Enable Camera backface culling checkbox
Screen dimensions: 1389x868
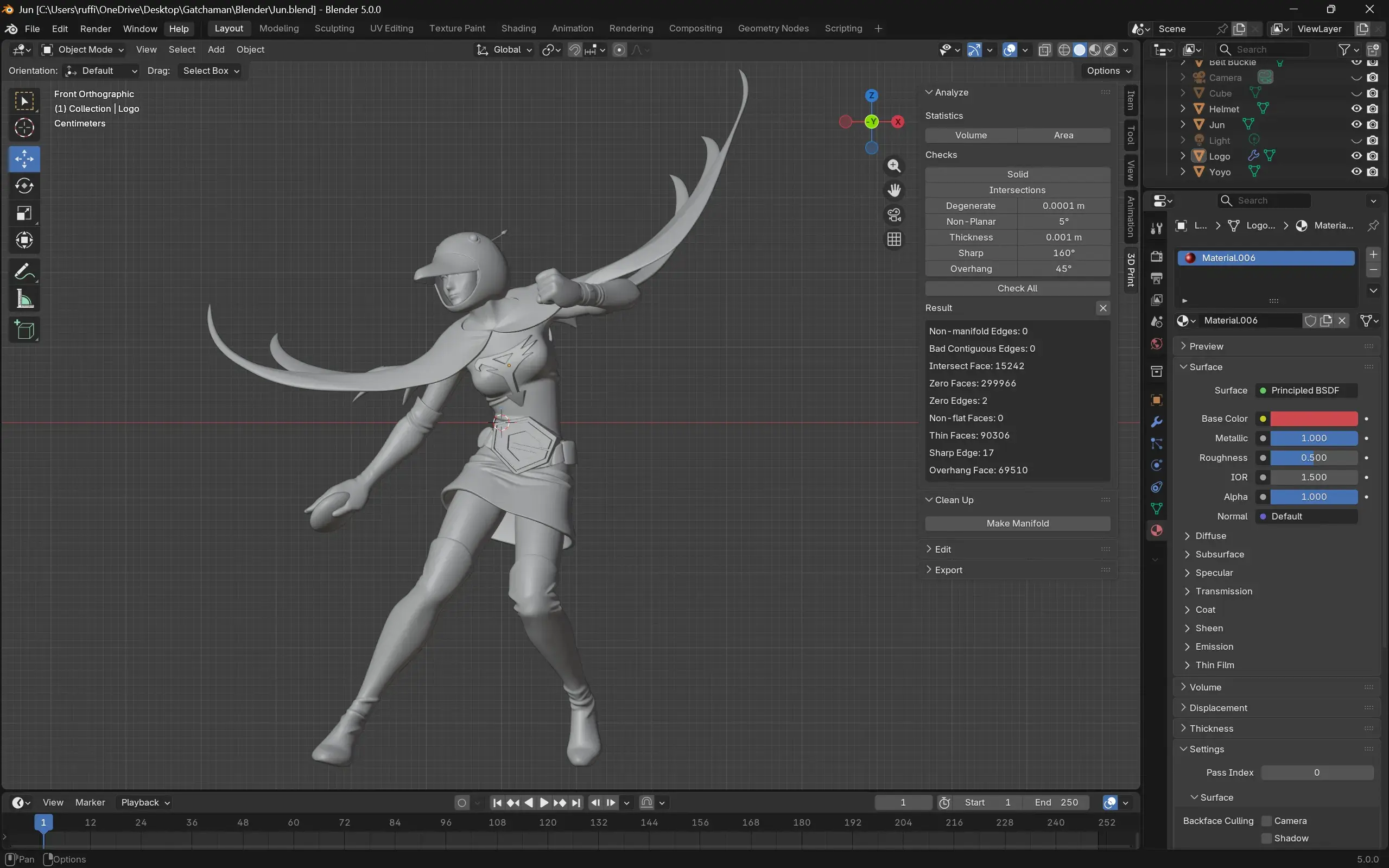(x=1266, y=821)
